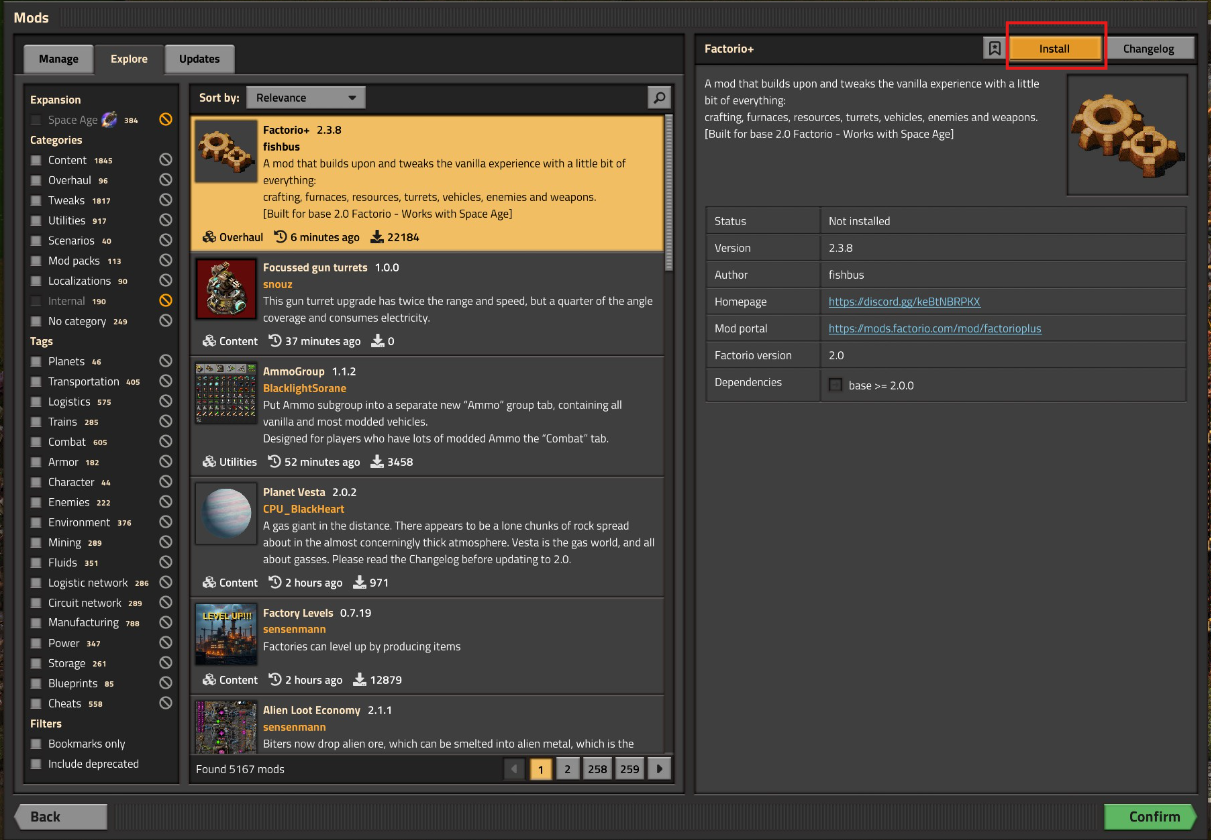Image resolution: width=1211 pixels, height=840 pixels.
Task: Open the Sort by Relevance dropdown
Action: tap(306, 97)
